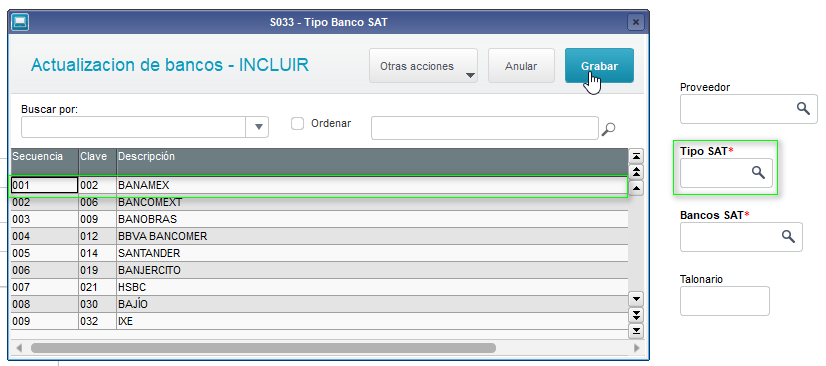This screenshot has height=366, width=826.
Task: Expand the Otras acciones menu
Action: [x=424, y=66]
